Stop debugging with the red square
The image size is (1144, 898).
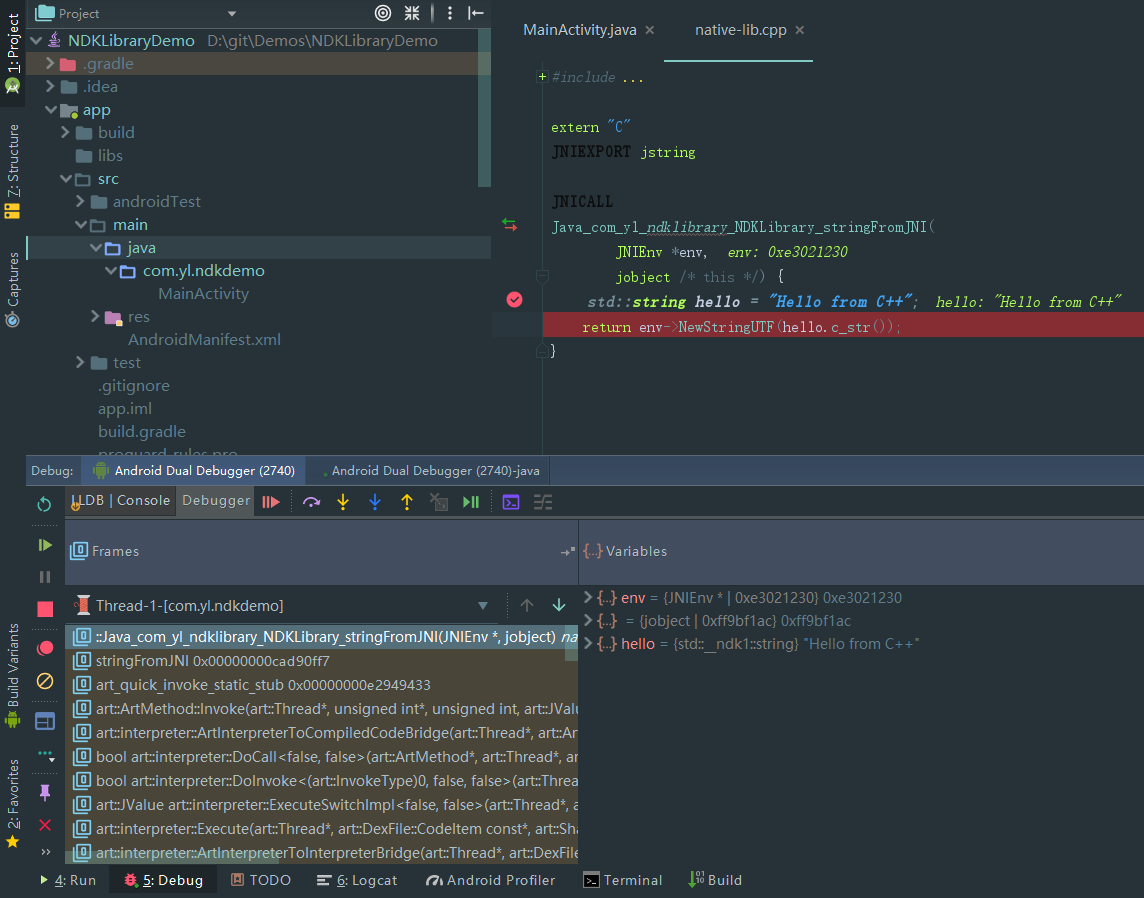click(x=45, y=609)
